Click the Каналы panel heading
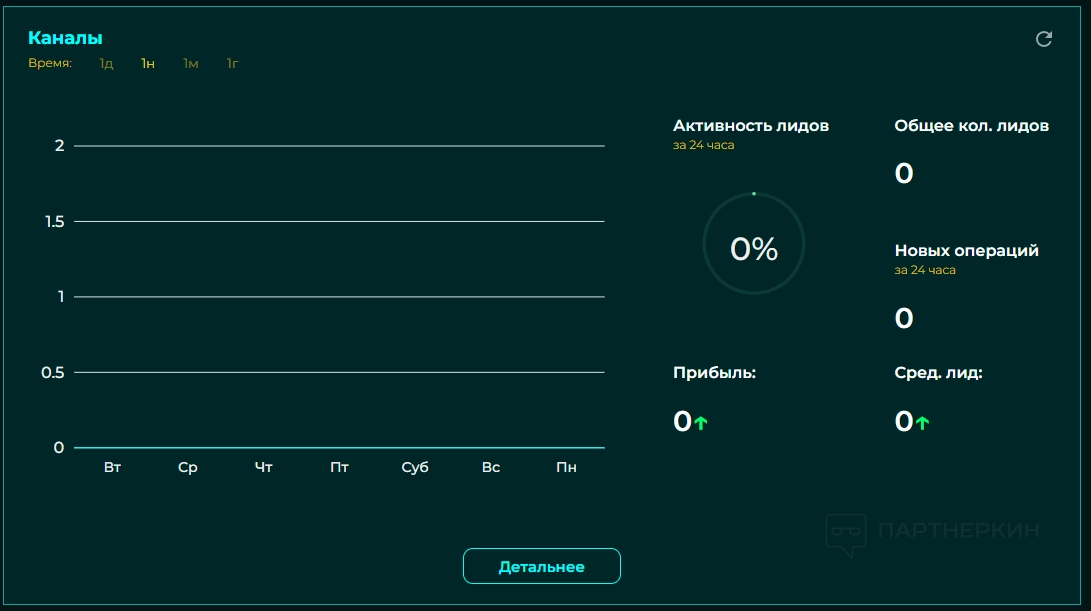Screen dimensions: 1091x611 click(x=65, y=38)
